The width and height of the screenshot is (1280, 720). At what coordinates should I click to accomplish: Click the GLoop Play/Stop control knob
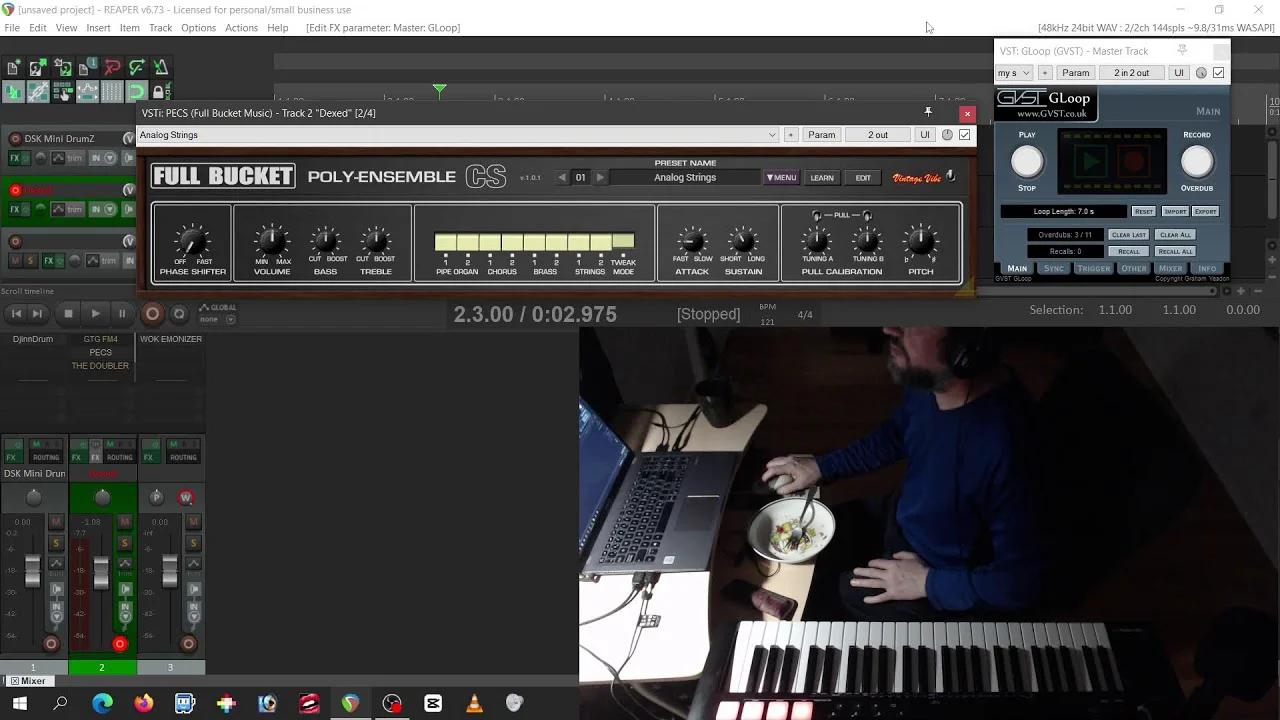point(1026,161)
